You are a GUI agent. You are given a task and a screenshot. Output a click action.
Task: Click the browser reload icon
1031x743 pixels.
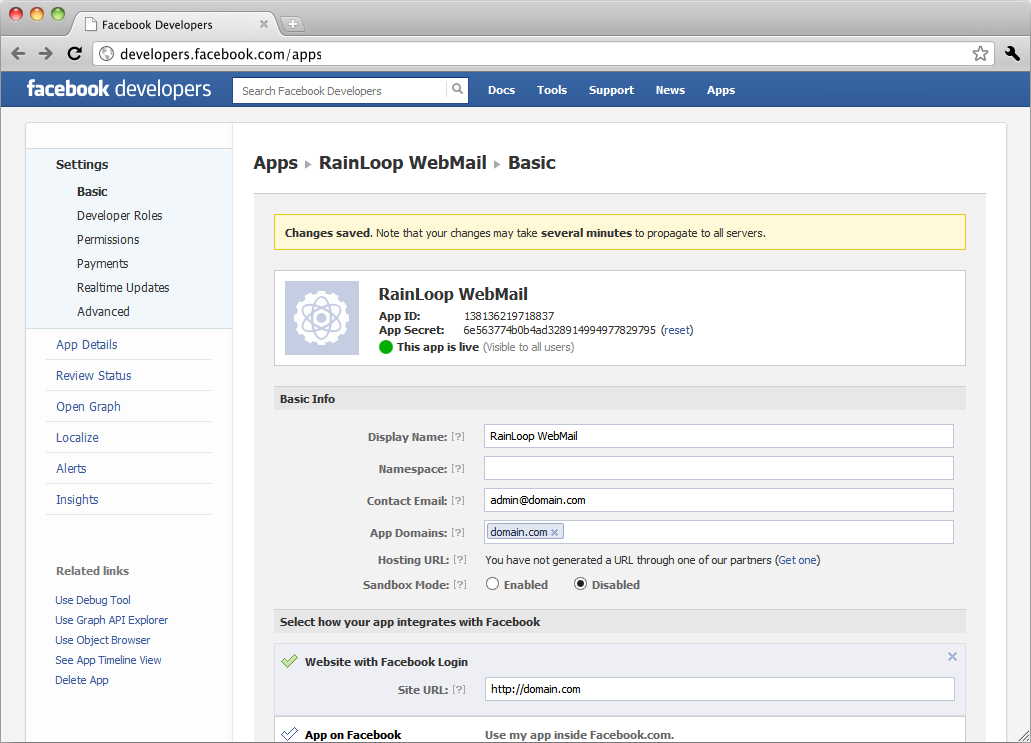click(74, 54)
